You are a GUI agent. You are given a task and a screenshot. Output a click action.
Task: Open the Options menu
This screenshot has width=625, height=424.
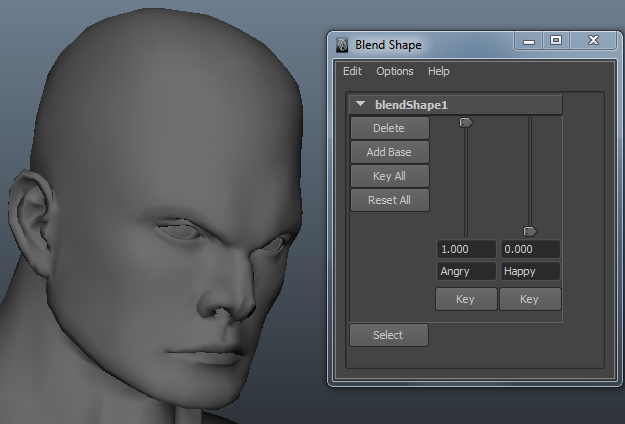click(x=395, y=71)
